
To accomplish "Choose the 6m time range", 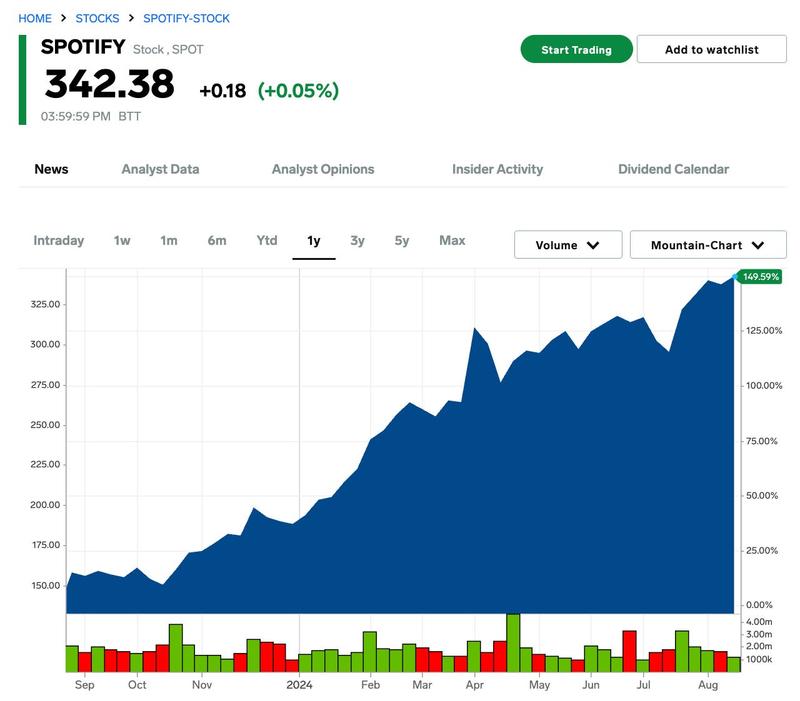I will coord(217,240).
